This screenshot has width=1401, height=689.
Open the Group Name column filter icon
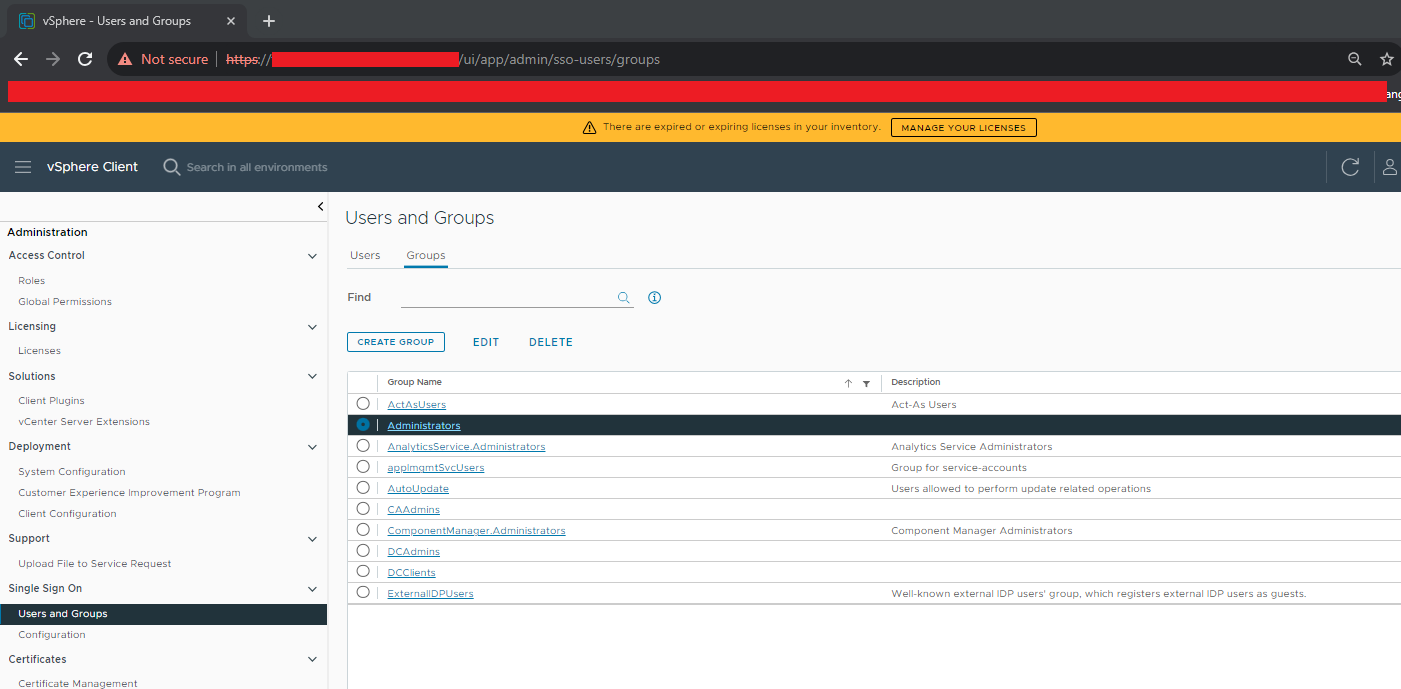[866, 383]
